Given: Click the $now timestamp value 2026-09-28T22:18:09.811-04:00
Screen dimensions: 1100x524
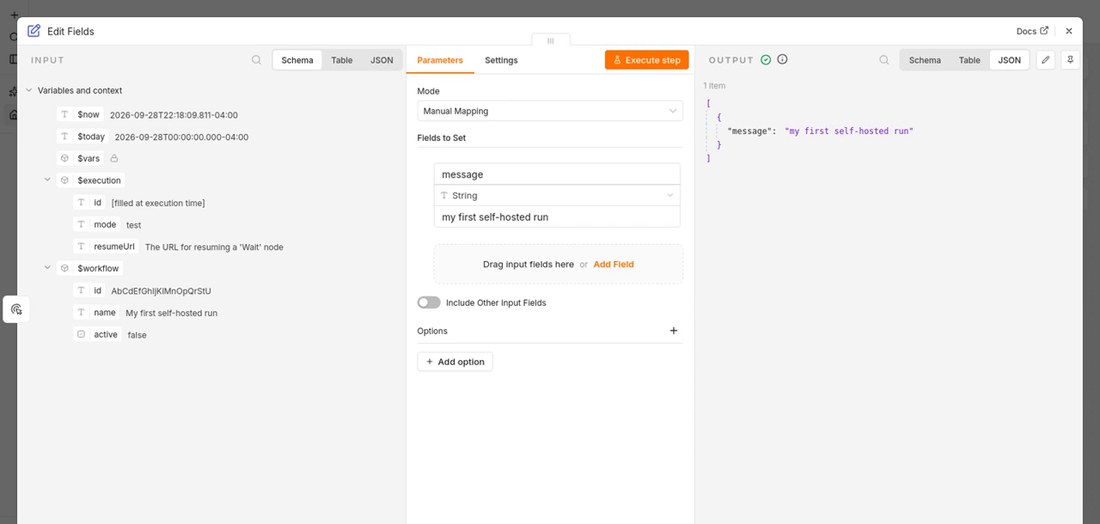Looking at the screenshot, I should click(174, 115).
